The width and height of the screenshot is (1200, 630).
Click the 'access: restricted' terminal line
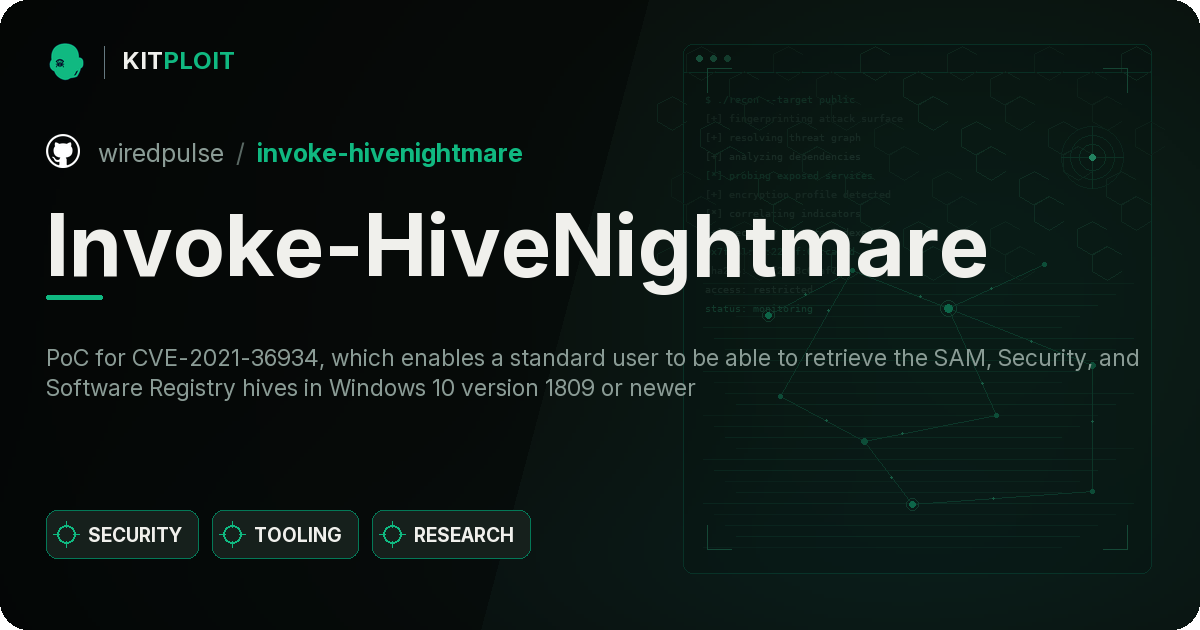pos(759,290)
